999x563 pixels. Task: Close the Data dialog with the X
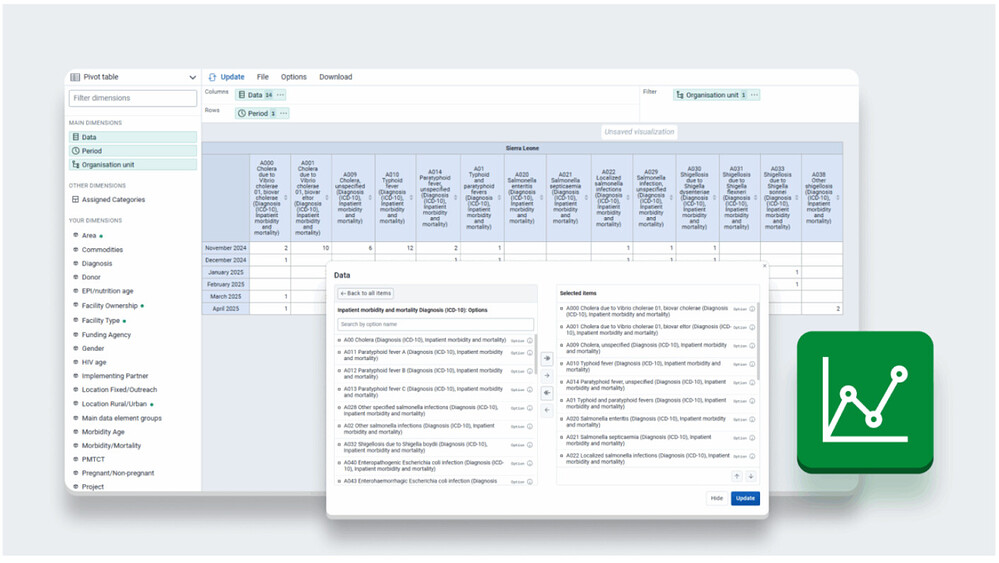click(x=764, y=266)
